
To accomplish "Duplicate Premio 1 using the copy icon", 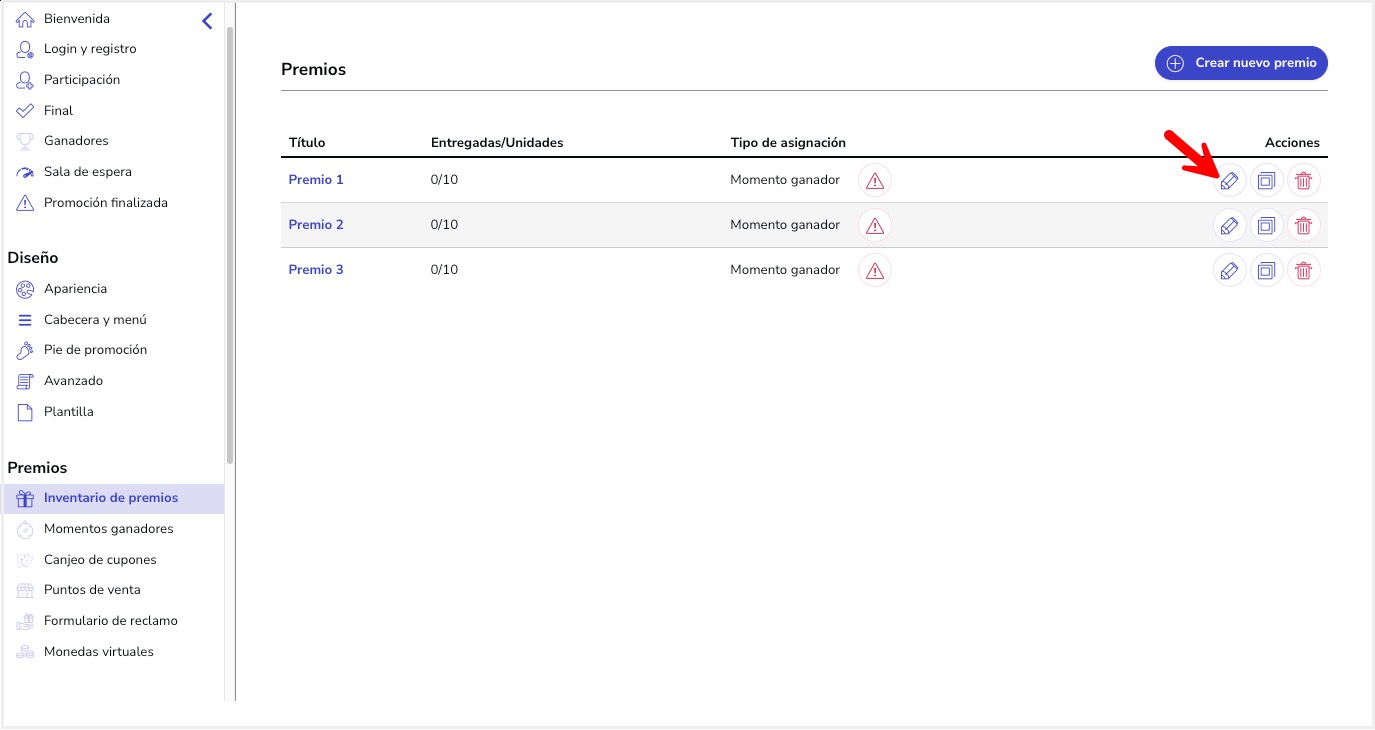I will coord(1267,181).
